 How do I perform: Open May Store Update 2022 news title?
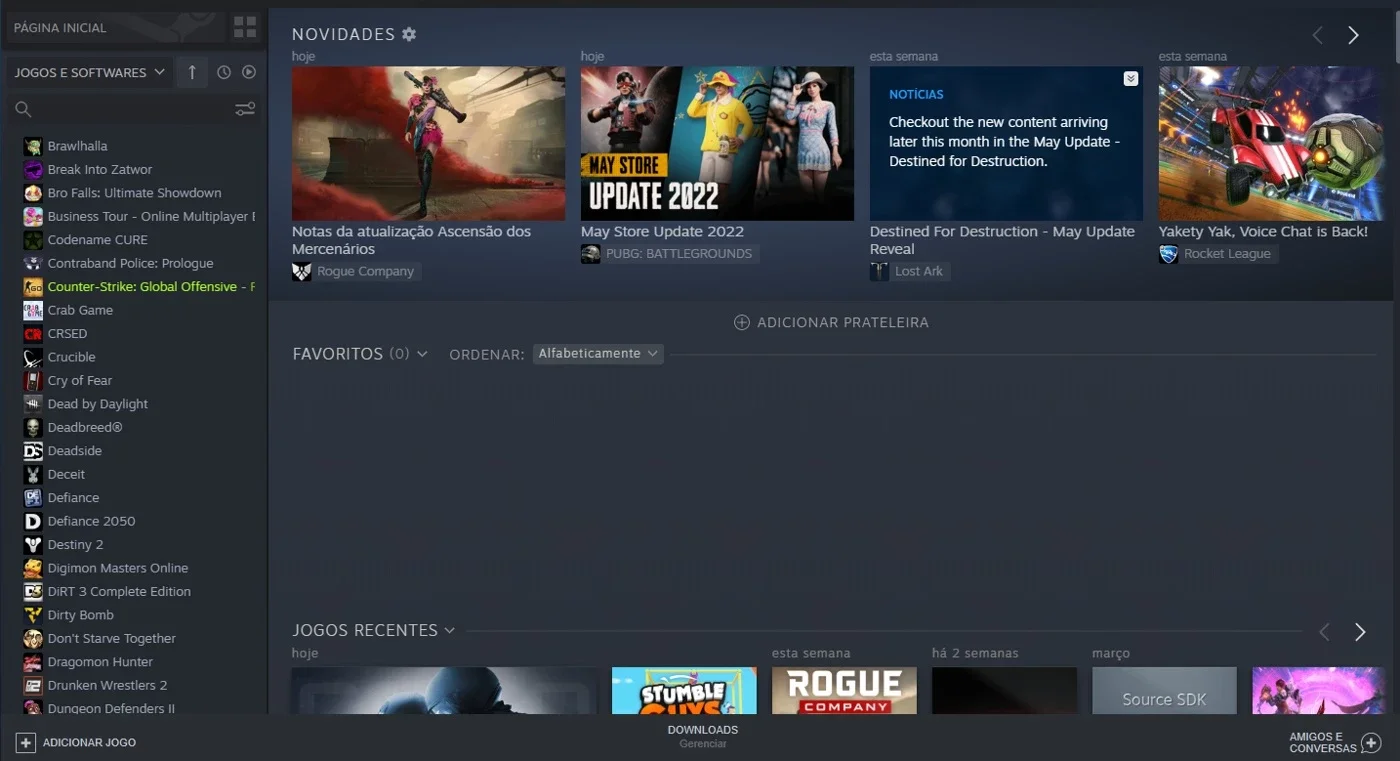click(x=662, y=231)
